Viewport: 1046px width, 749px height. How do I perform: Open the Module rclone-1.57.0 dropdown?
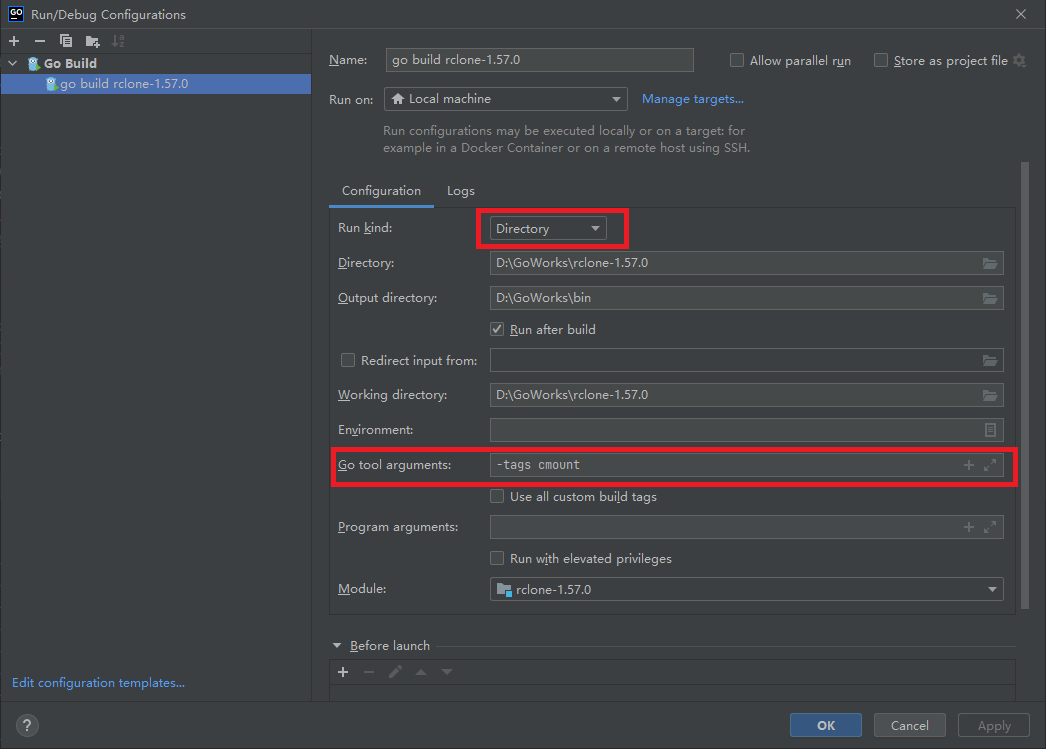tap(746, 590)
